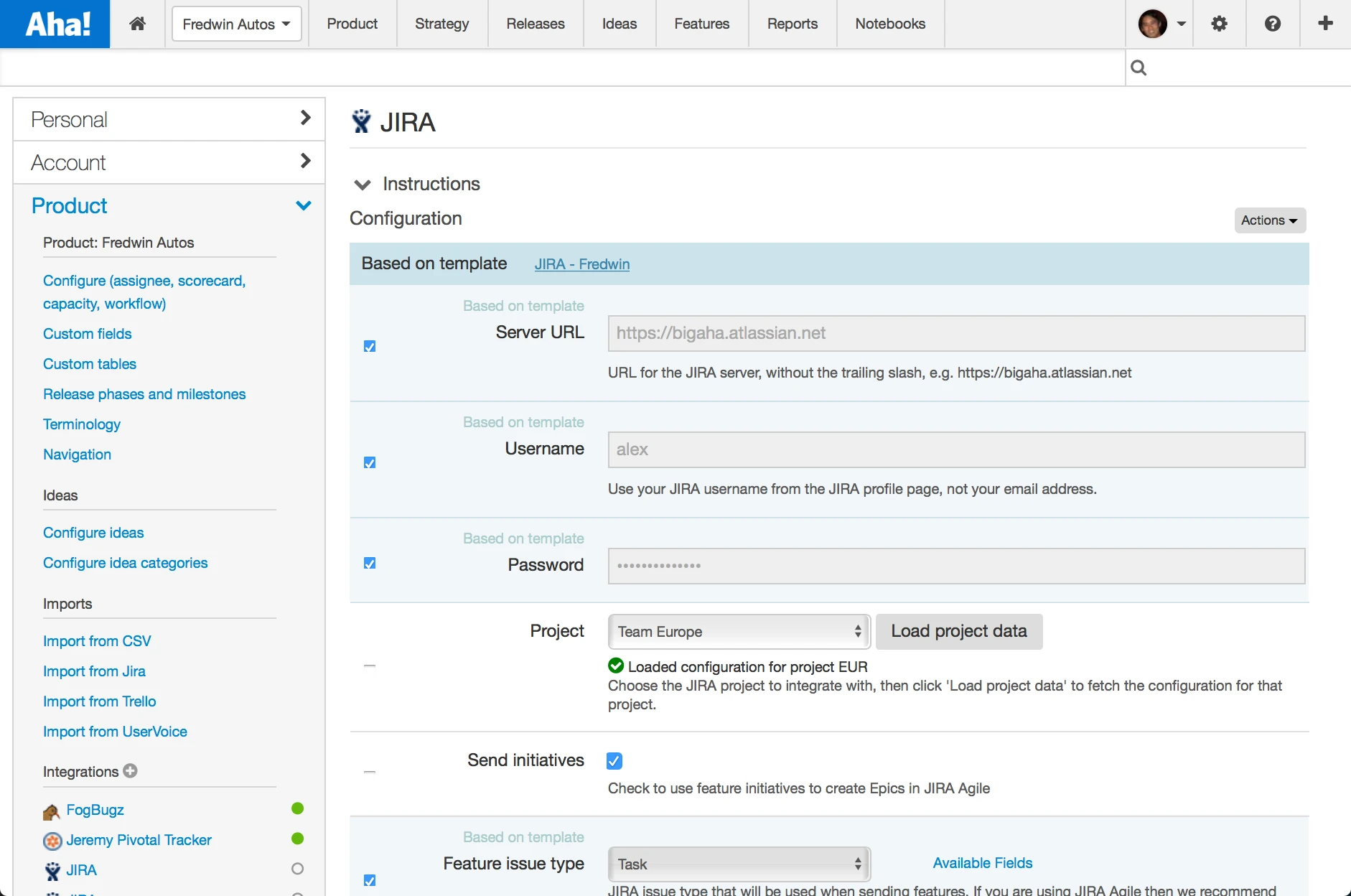The height and width of the screenshot is (896, 1351).
Task: Click the add Integrations plus icon
Action: (x=130, y=770)
